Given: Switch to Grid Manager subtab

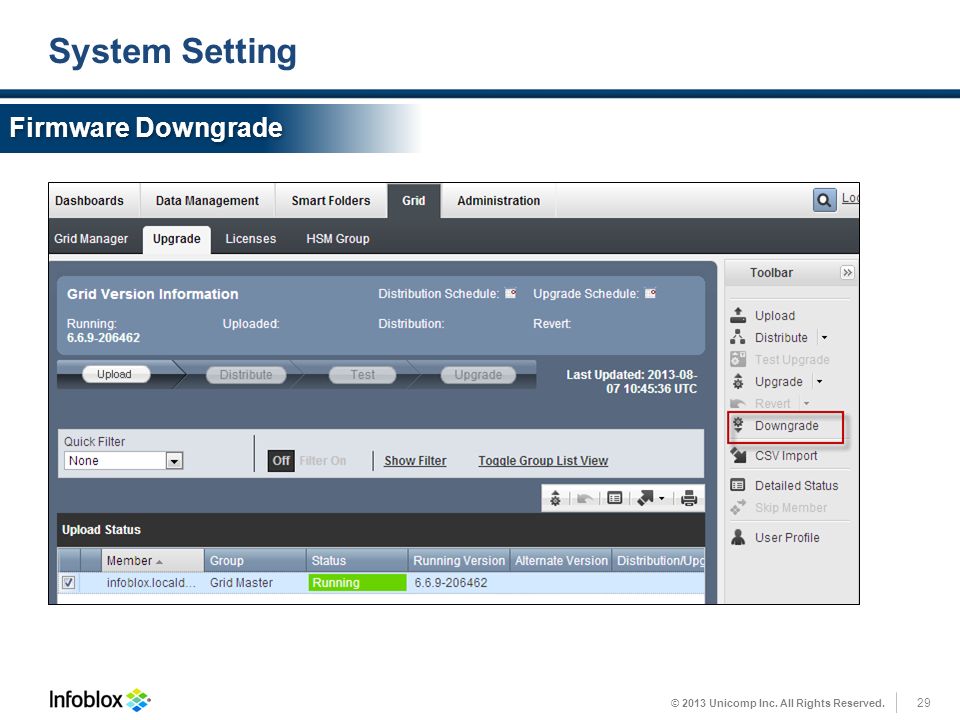Looking at the screenshot, I should [x=91, y=238].
